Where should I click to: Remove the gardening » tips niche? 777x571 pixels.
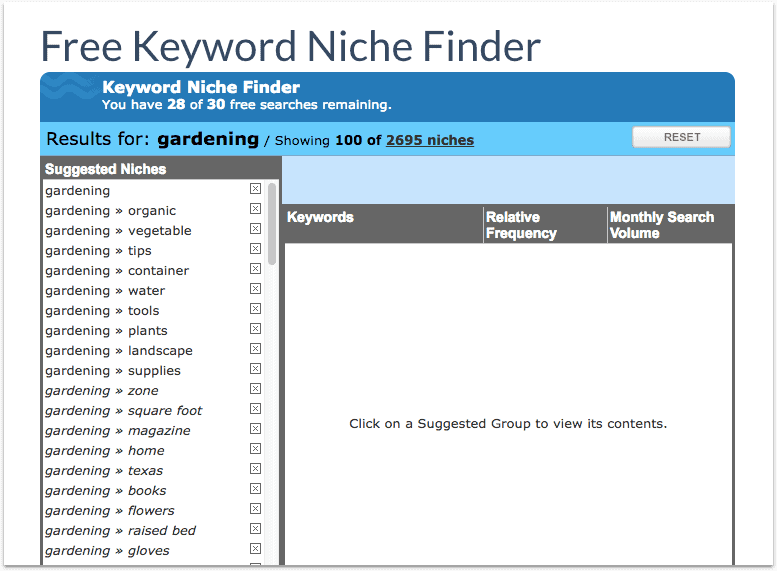[x=255, y=249]
